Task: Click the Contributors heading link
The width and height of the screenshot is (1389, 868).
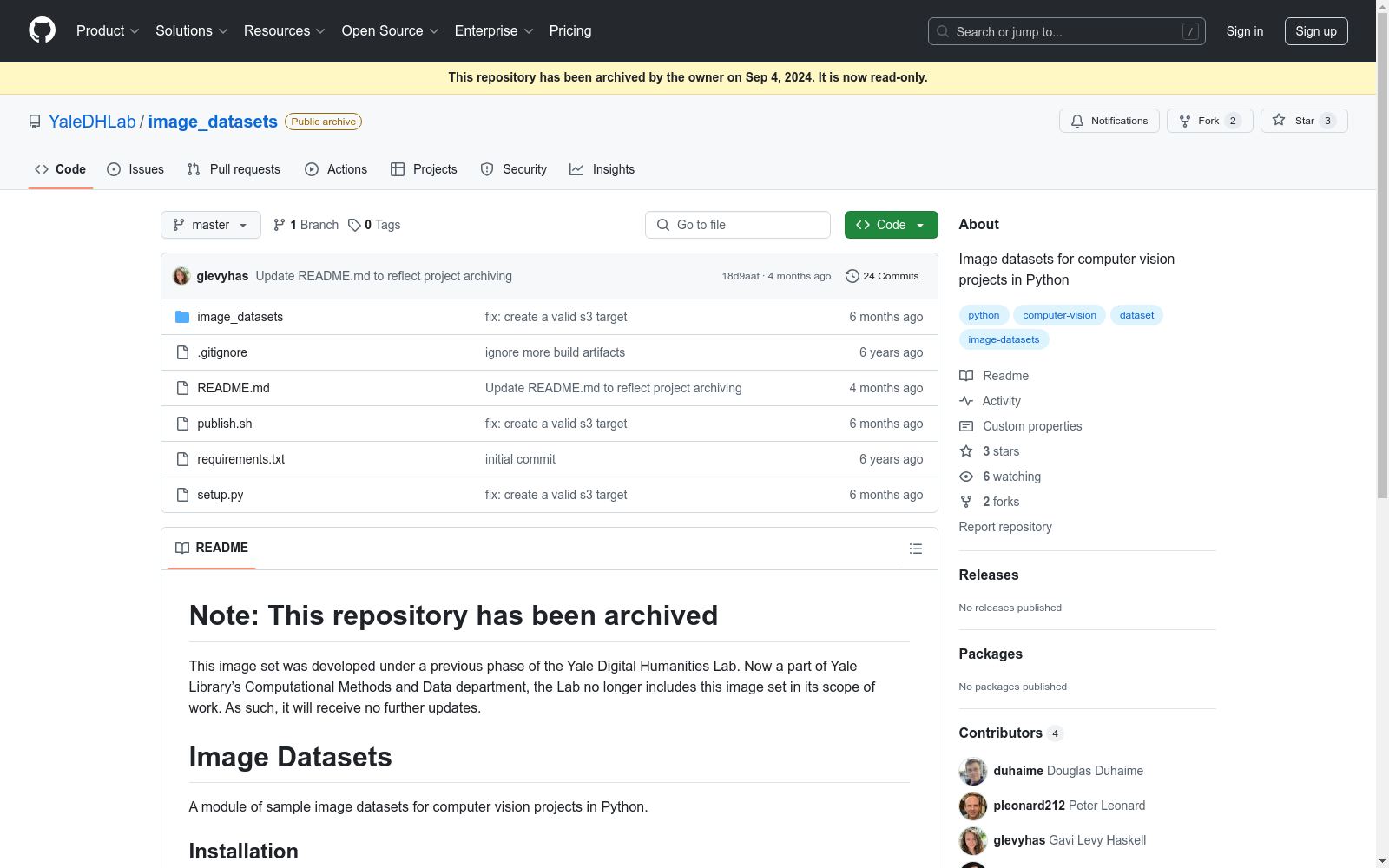Action: pos(1011,733)
